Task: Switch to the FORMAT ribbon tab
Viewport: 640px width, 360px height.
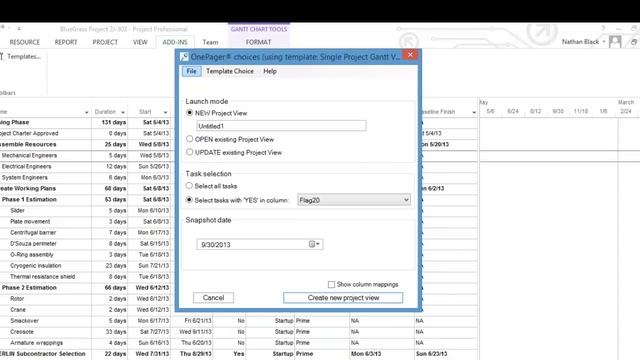Action: [258, 42]
